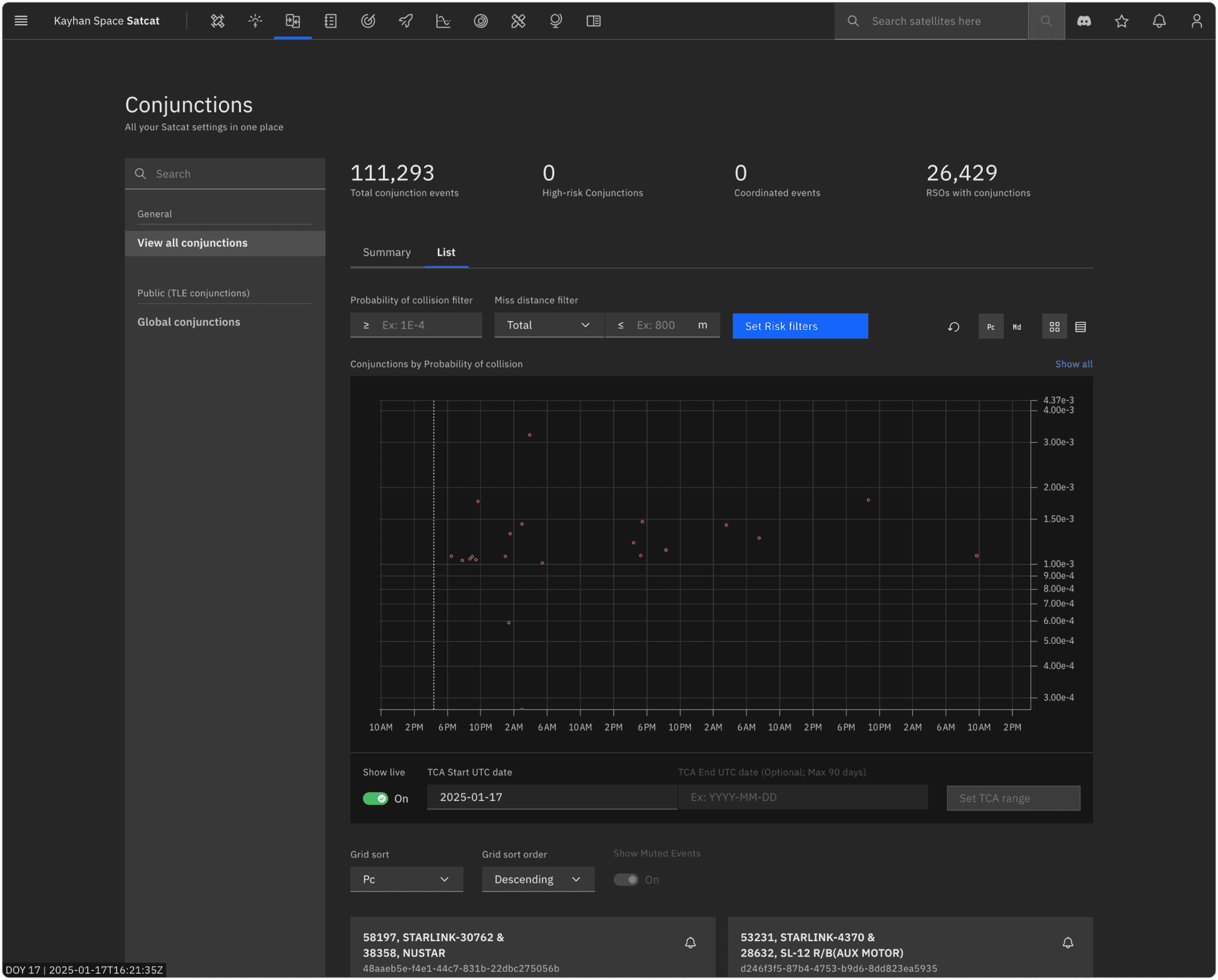Open the Descending sort order dropdown

click(x=538, y=880)
